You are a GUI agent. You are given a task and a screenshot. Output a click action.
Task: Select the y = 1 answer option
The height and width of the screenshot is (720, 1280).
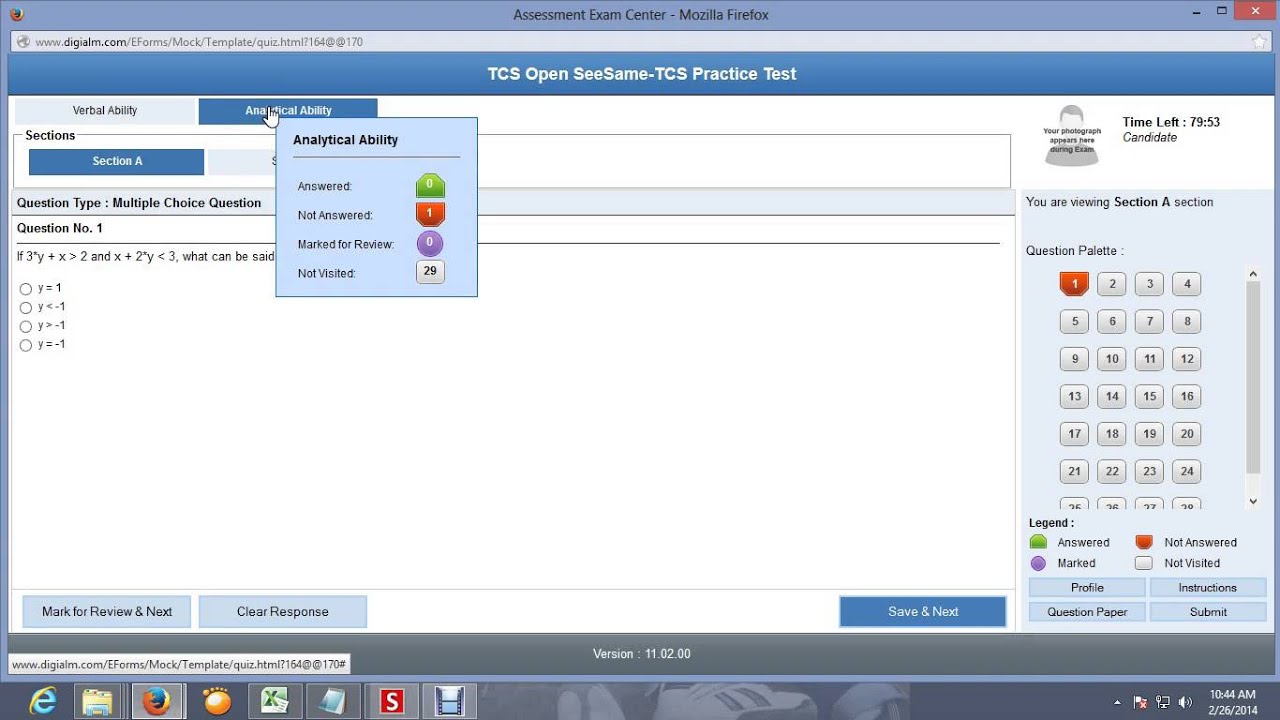click(x=26, y=289)
